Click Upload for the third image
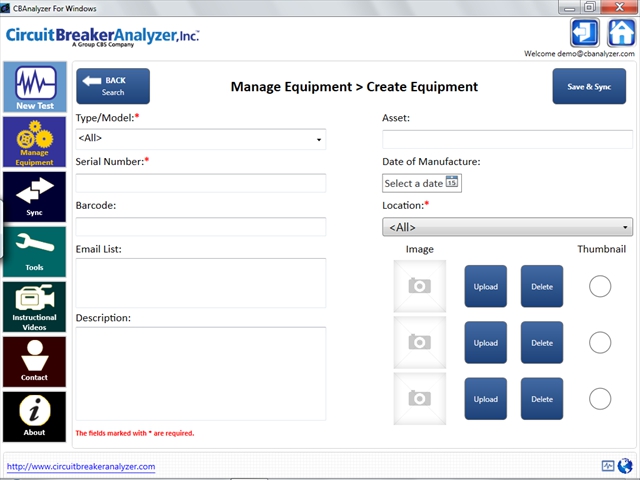 pos(486,399)
